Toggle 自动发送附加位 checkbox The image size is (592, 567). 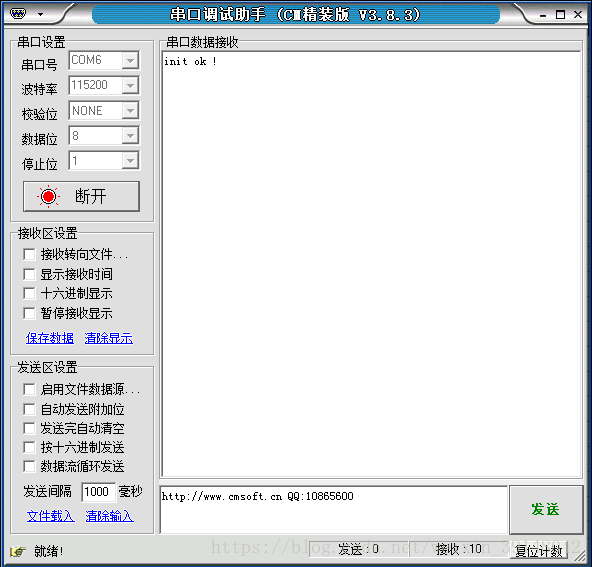pyautogui.click(x=29, y=409)
